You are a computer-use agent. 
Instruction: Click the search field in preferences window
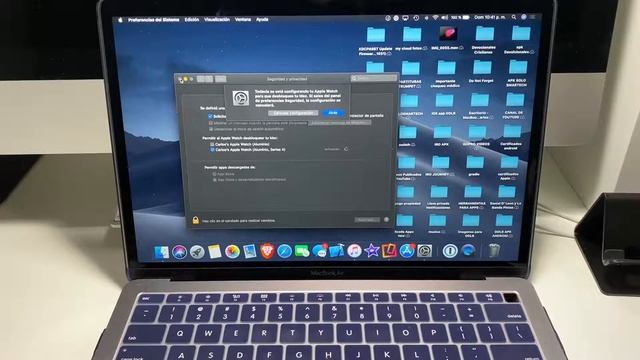tap(373, 78)
